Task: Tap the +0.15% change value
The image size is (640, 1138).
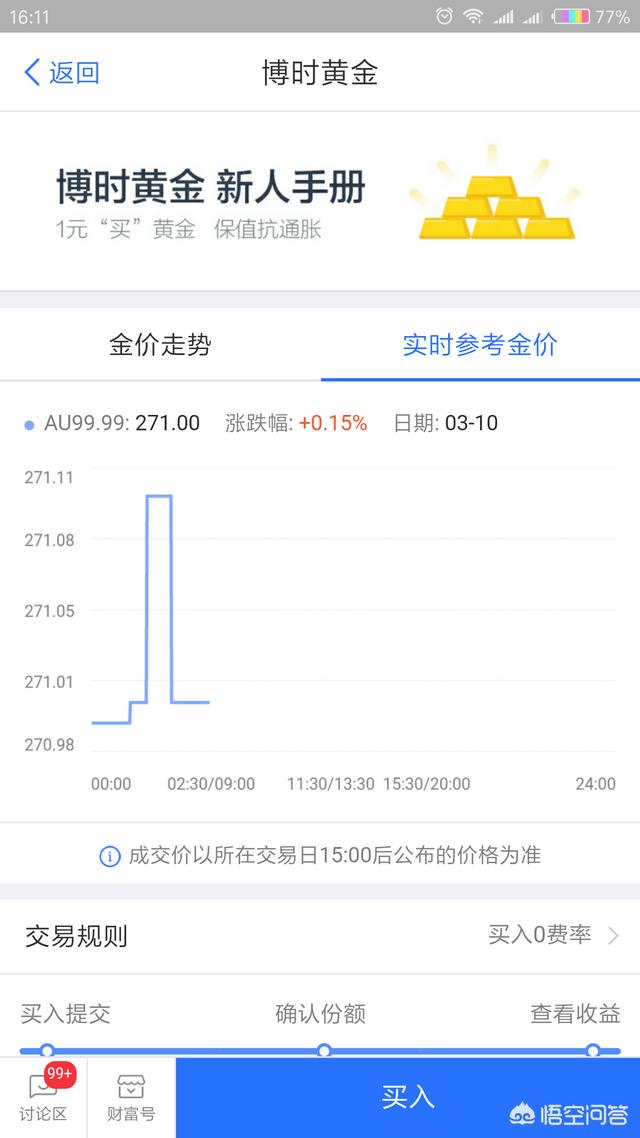Action: pyautogui.click(x=333, y=423)
